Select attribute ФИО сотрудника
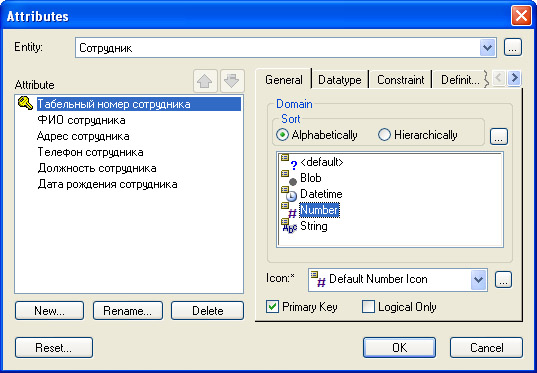 click(x=81, y=120)
